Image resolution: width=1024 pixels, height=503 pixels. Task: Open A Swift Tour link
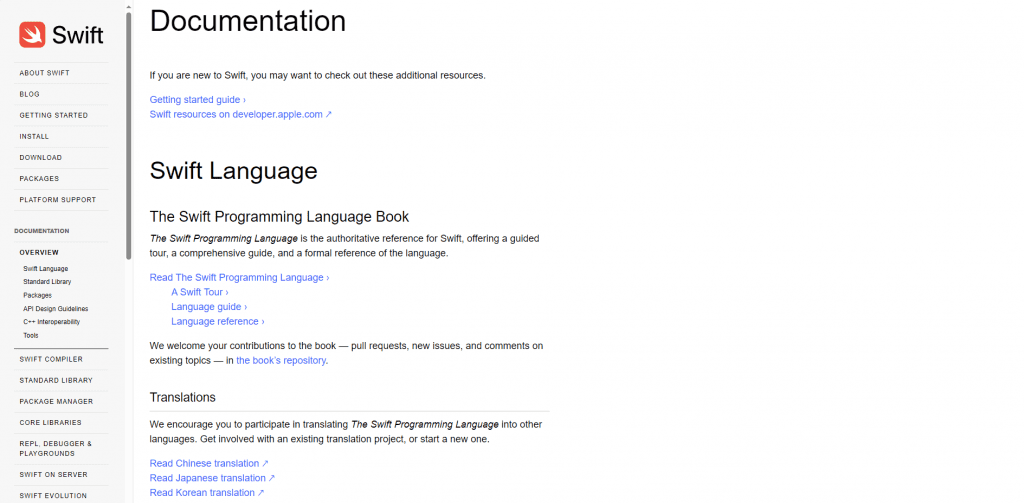[x=200, y=292]
